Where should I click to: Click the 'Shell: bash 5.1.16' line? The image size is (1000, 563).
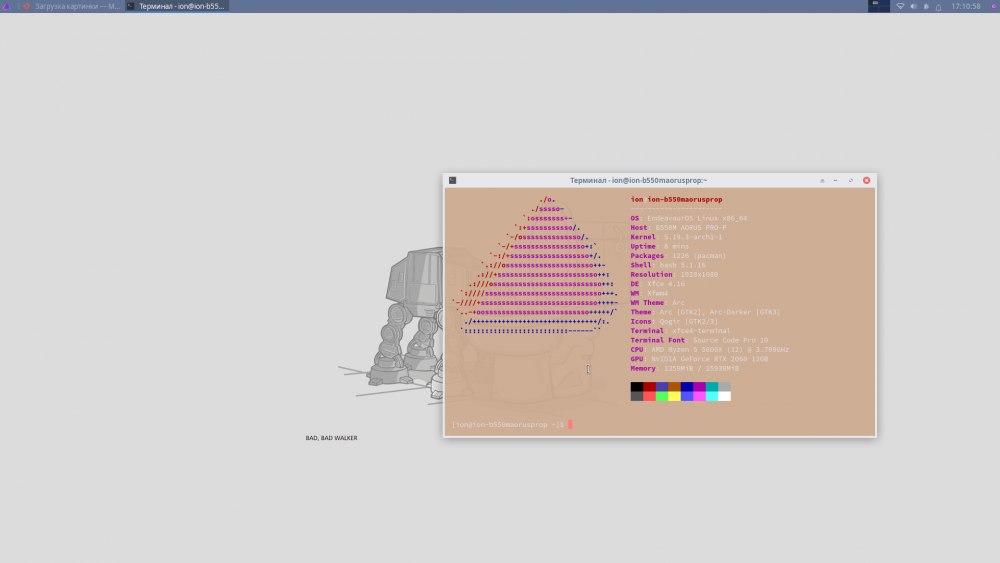[x=668, y=265]
